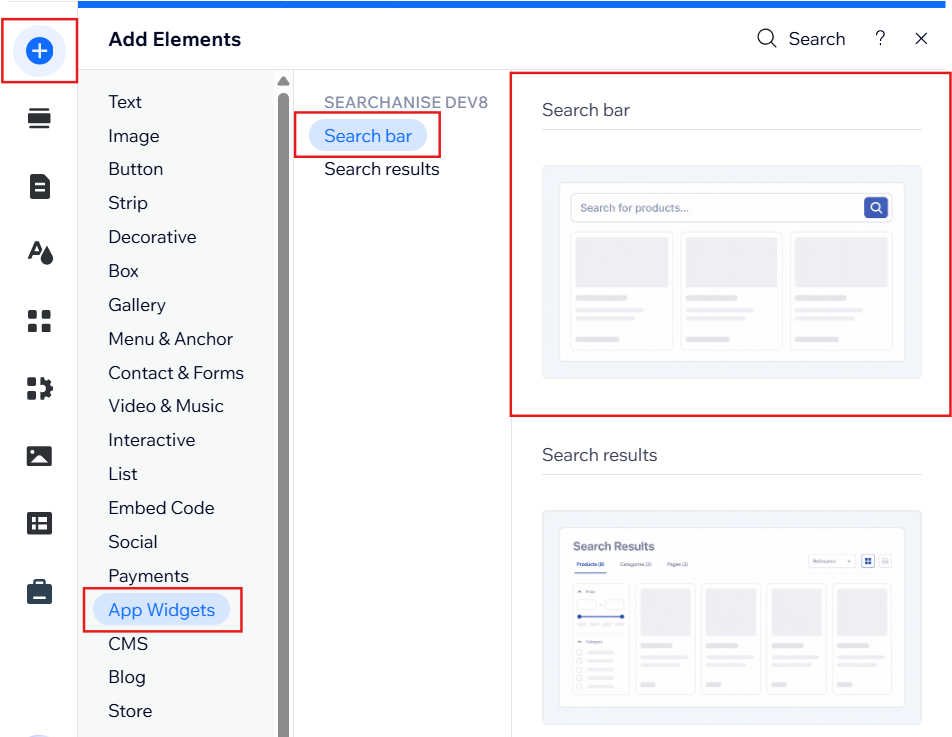This screenshot has width=952, height=737.
Task: Click the blue Add Elements plus icon
Action: [39, 50]
